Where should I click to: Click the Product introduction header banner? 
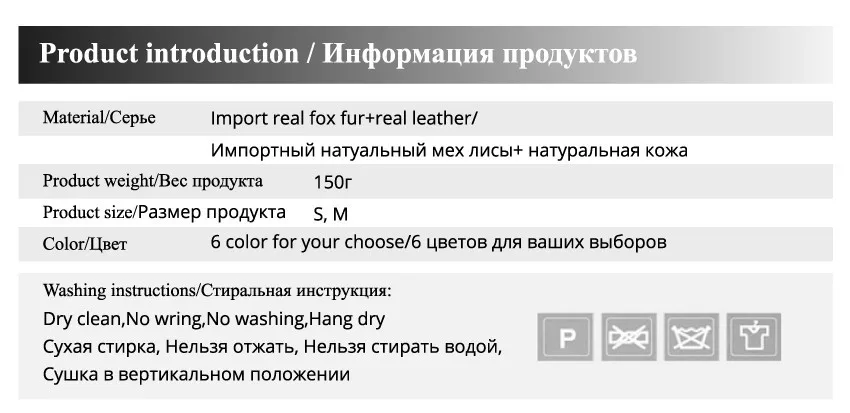coord(426,55)
